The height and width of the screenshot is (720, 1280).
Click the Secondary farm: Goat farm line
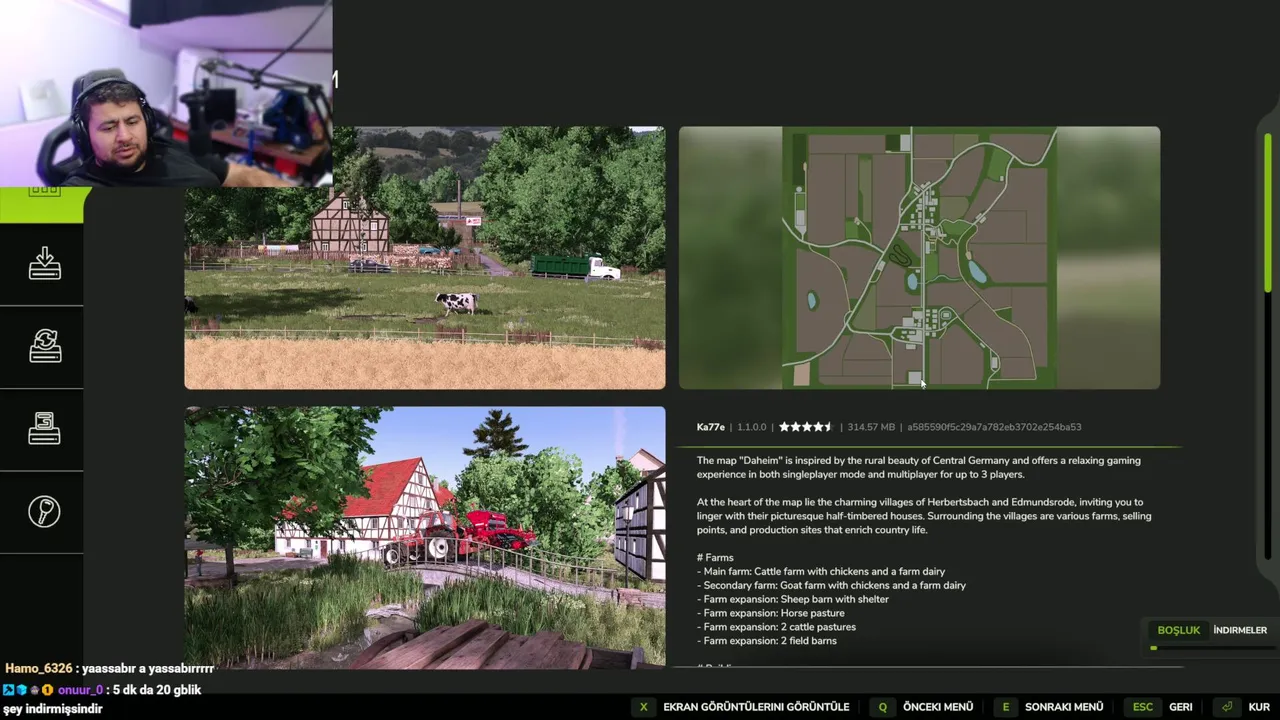(x=831, y=585)
